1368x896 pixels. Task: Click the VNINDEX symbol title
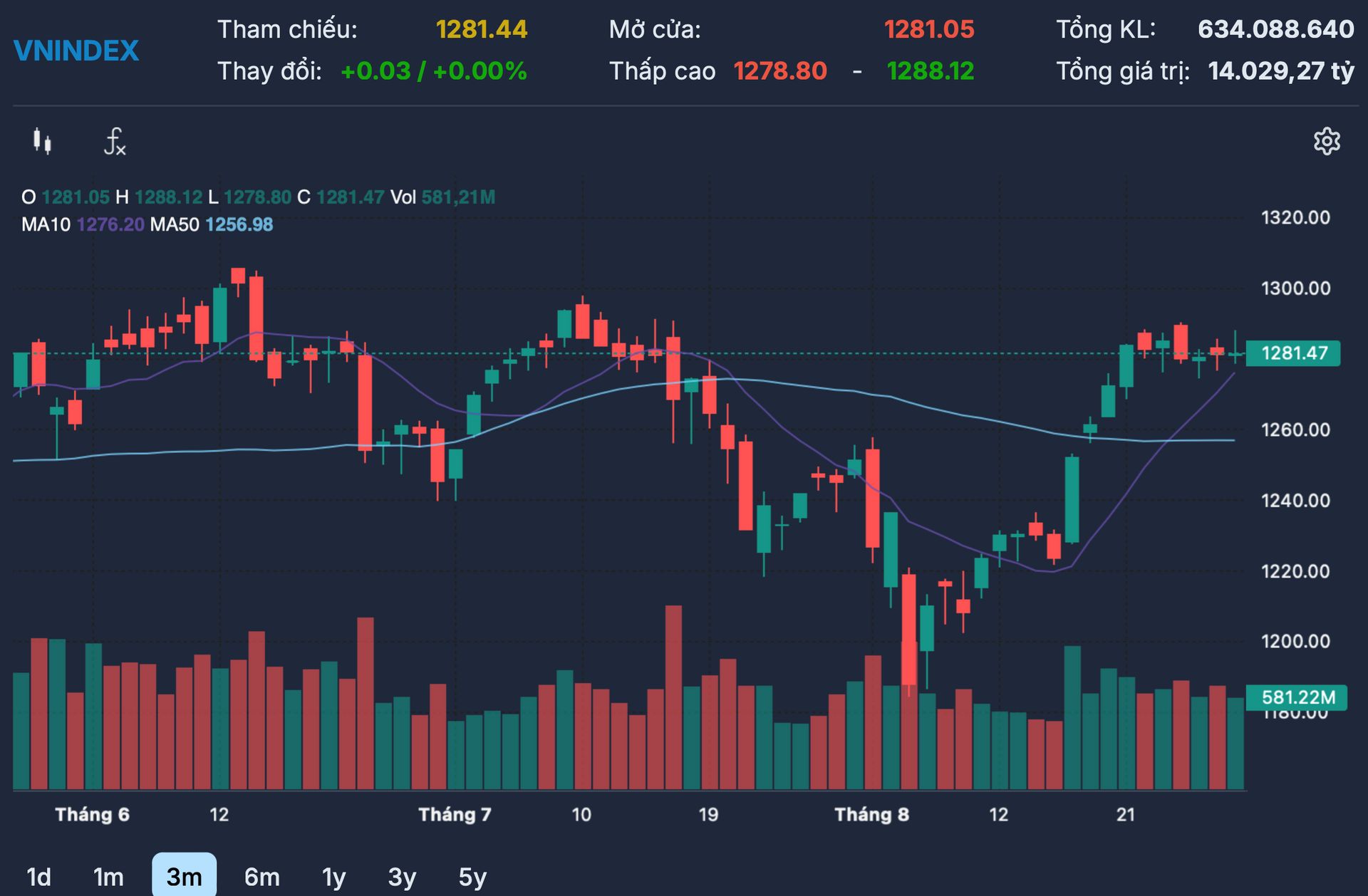pos(76,51)
